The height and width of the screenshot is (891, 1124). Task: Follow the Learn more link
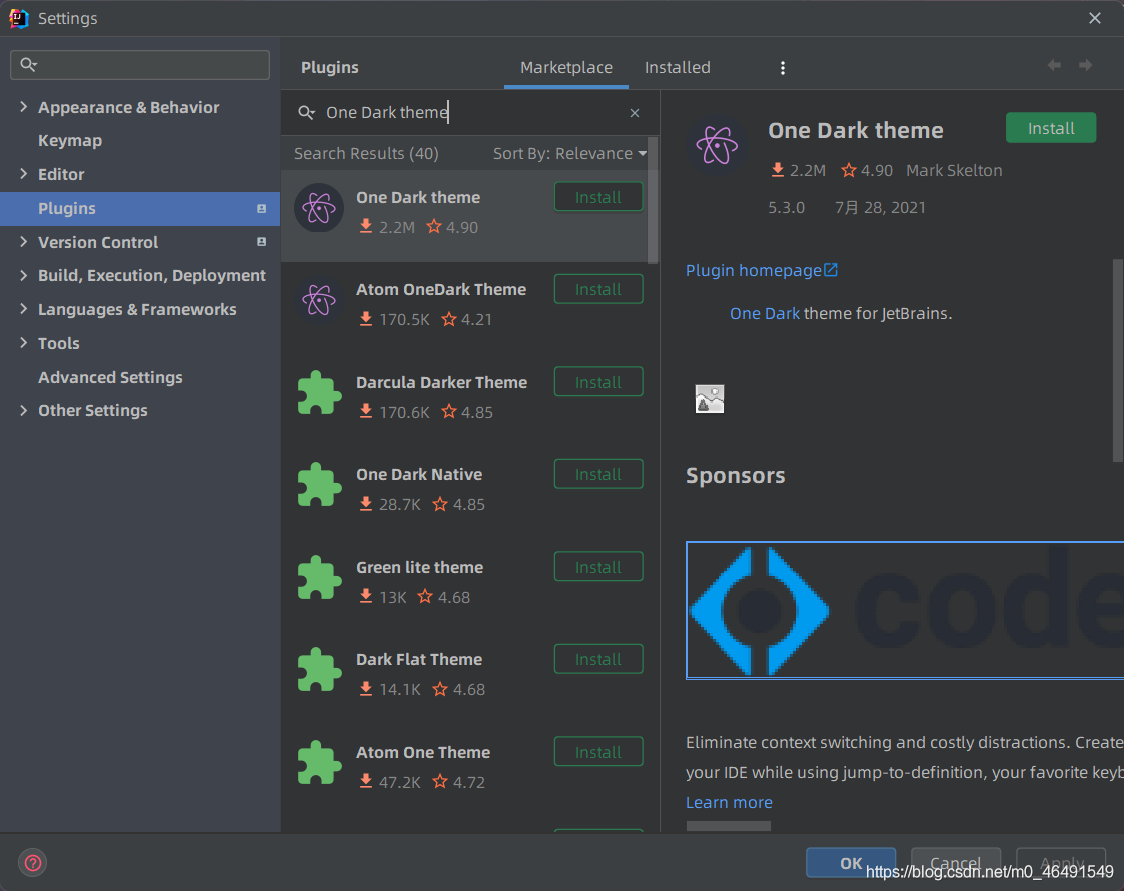pos(729,802)
